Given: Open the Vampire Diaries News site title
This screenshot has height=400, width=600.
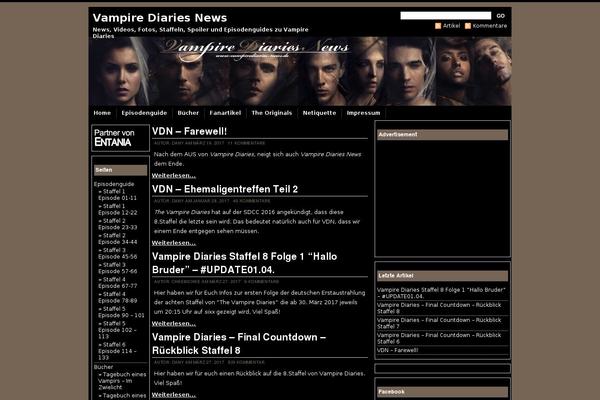Looking at the screenshot, I should (x=160, y=18).
